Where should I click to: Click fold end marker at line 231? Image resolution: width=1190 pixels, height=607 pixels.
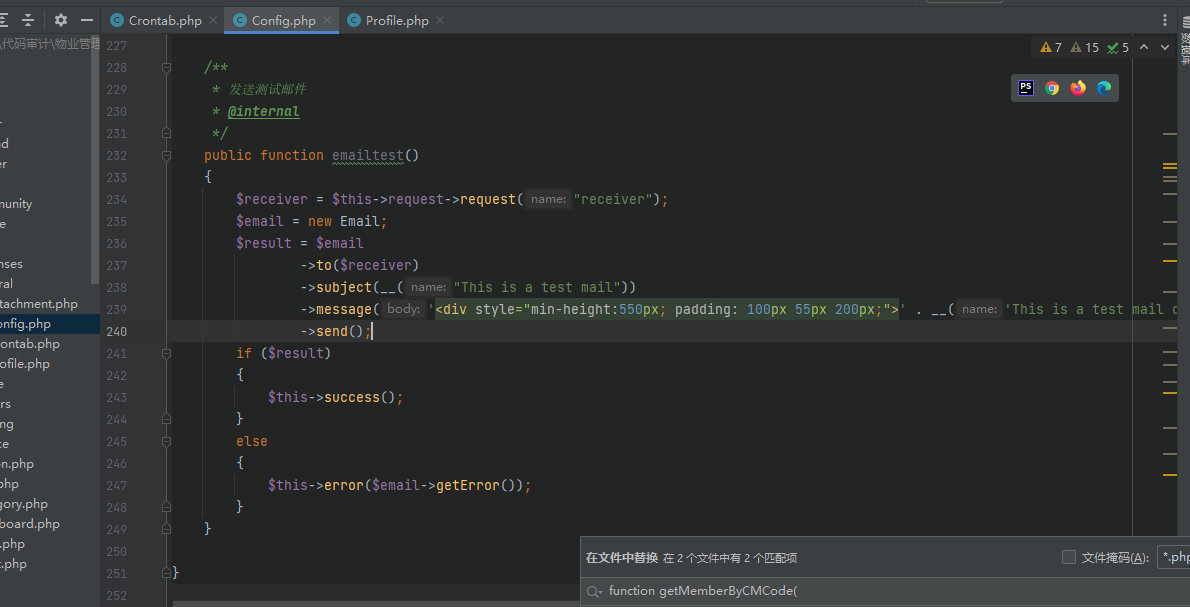[166, 134]
